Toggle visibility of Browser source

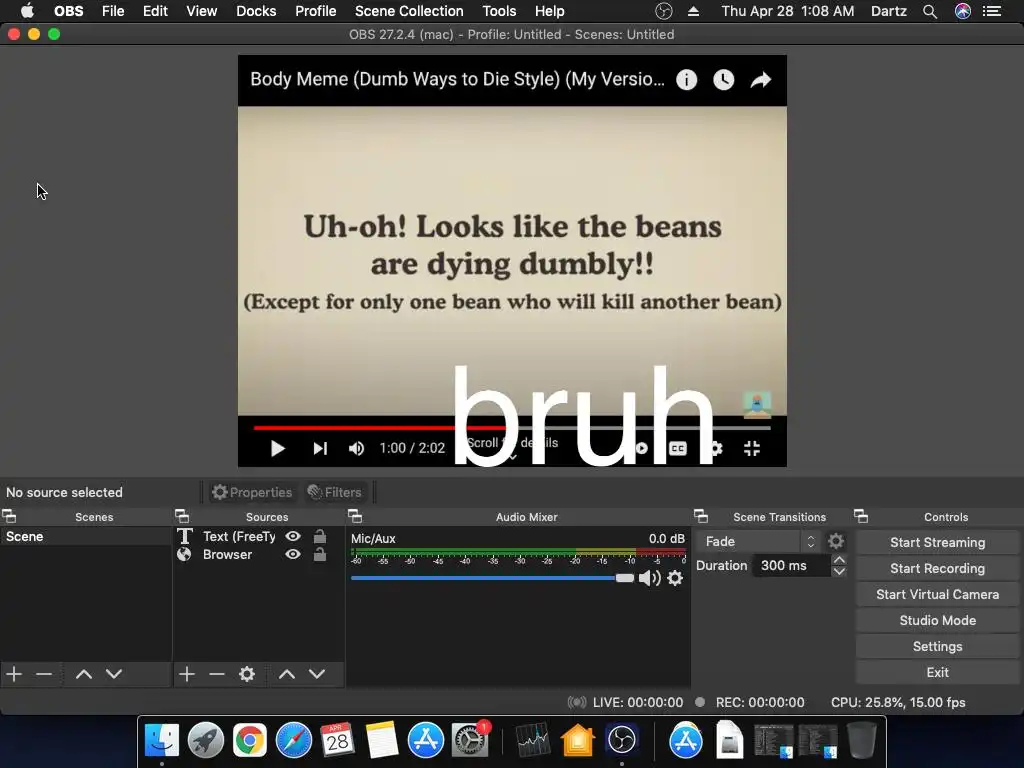pyautogui.click(x=293, y=554)
